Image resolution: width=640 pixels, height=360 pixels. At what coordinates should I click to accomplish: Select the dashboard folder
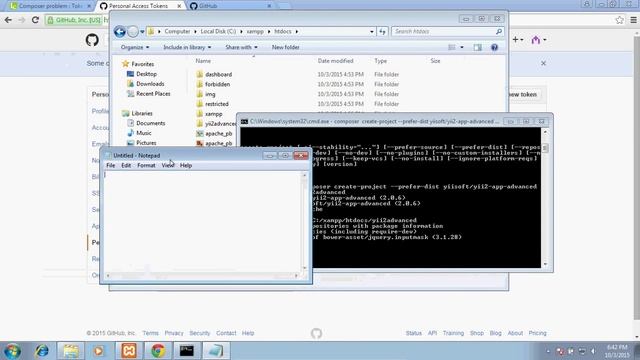pos(218,74)
